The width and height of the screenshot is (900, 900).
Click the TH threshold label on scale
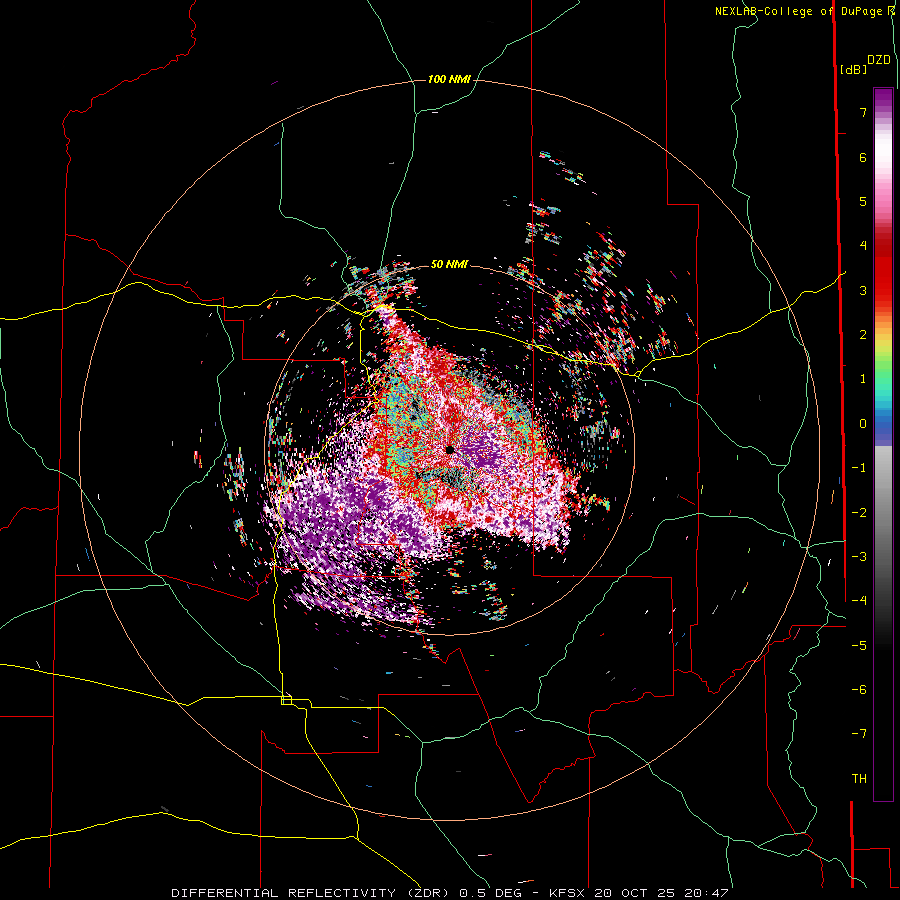point(859,778)
